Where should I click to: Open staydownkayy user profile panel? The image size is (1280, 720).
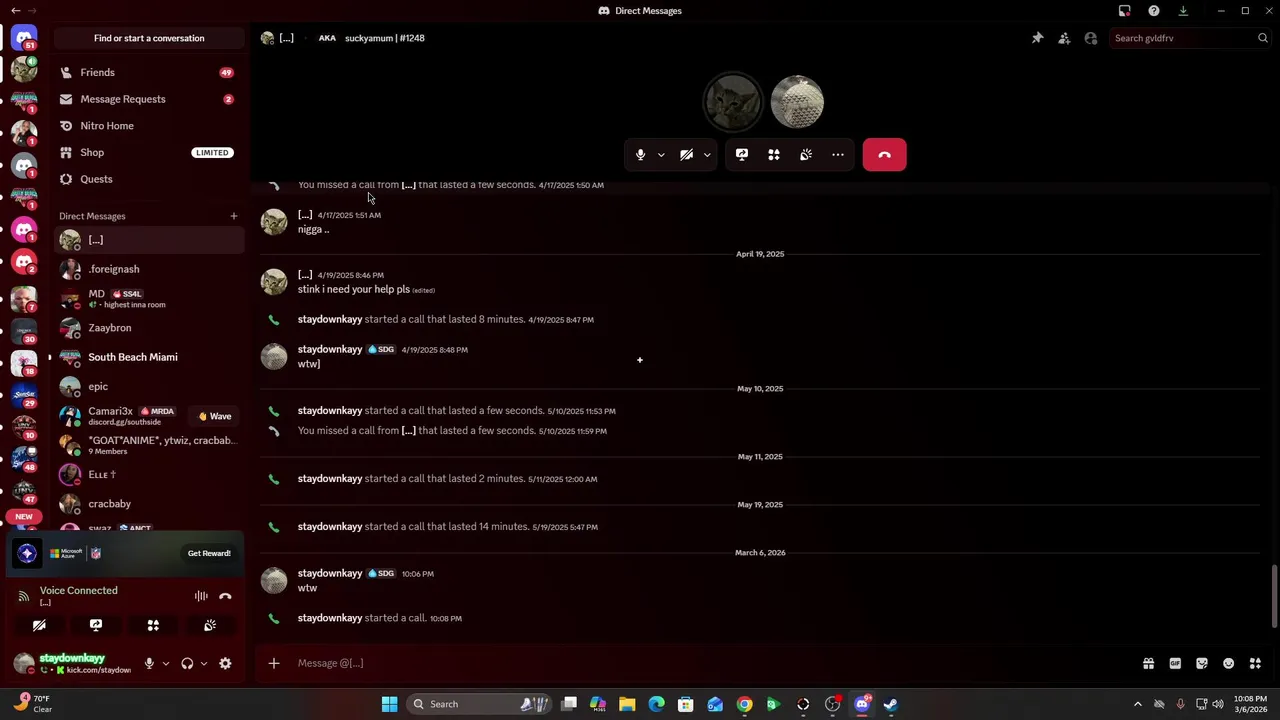(74, 663)
